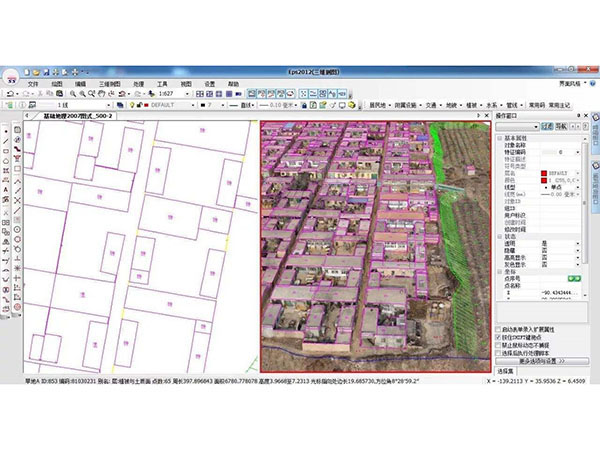The height and width of the screenshot is (450, 600).
Task: Click the red target icon at bottom of left toolbar
Action: click(x=17, y=307)
